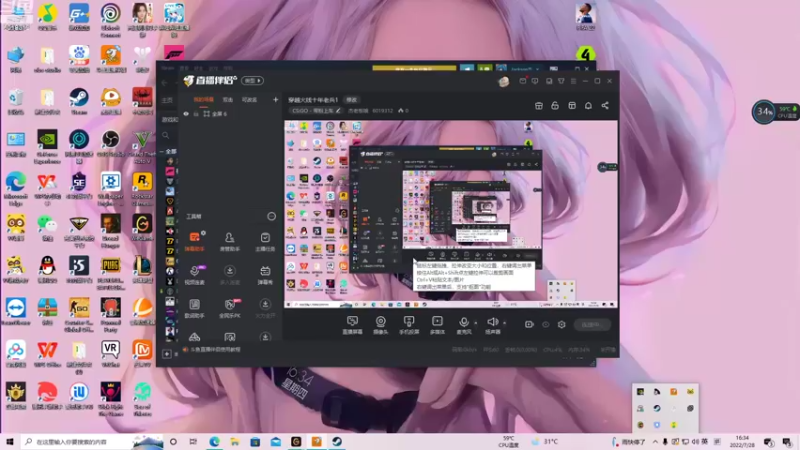The width and height of the screenshot is (800, 450).
Task: Add a Camera source
Action: tap(381, 325)
